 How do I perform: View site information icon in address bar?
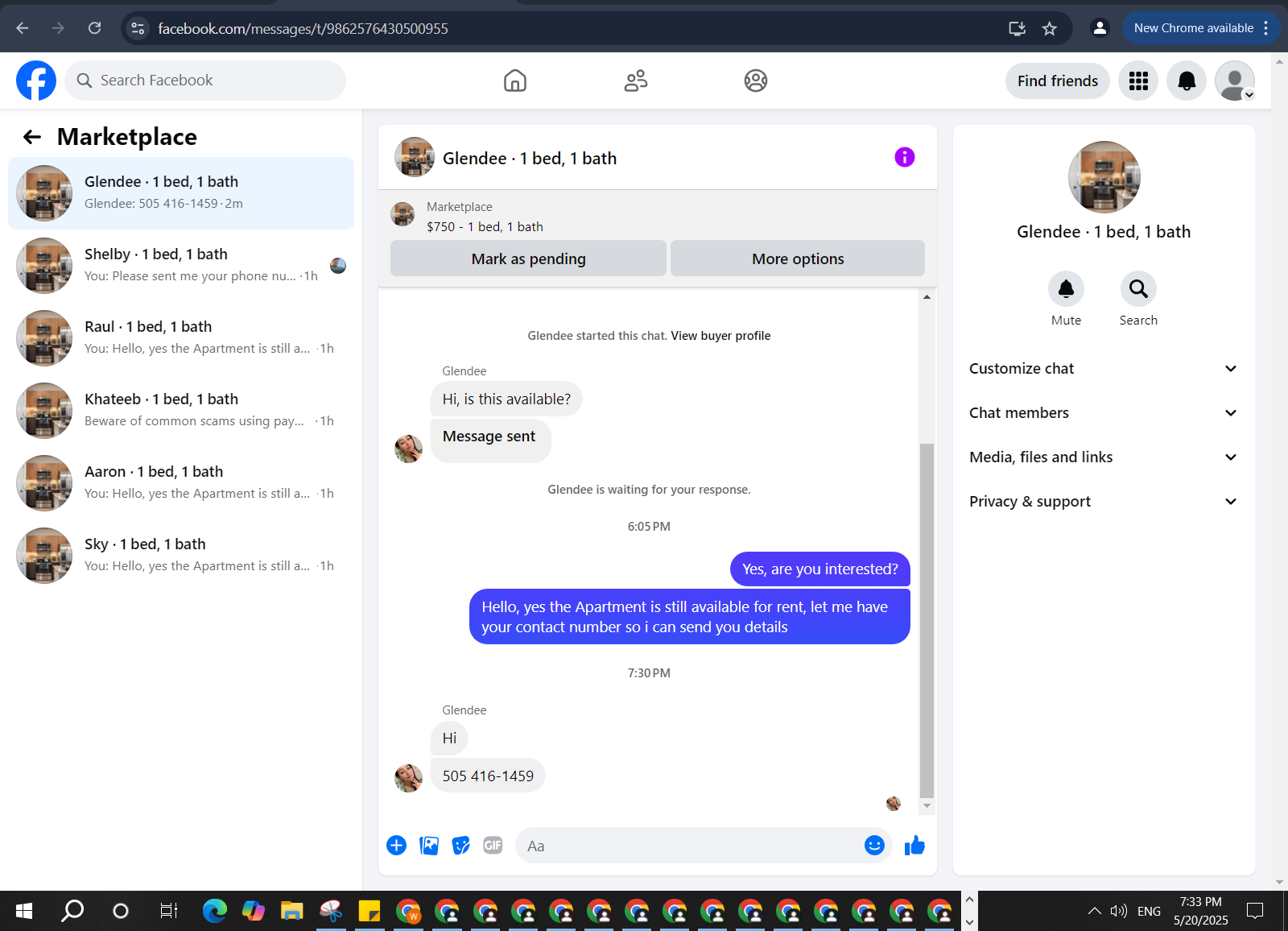point(138,28)
